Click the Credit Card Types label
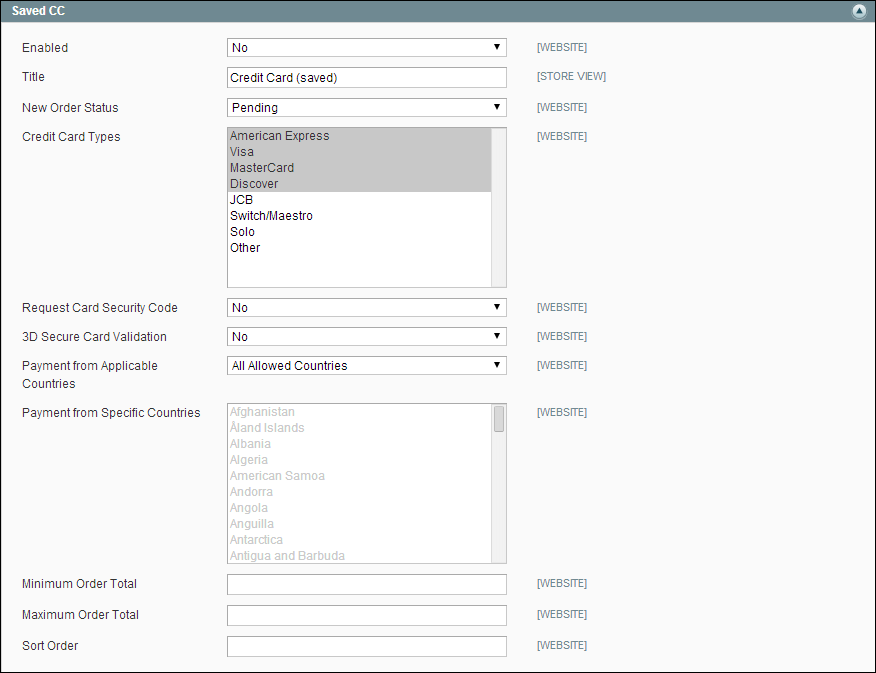Viewport: 876px width, 673px height. click(x=71, y=137)
